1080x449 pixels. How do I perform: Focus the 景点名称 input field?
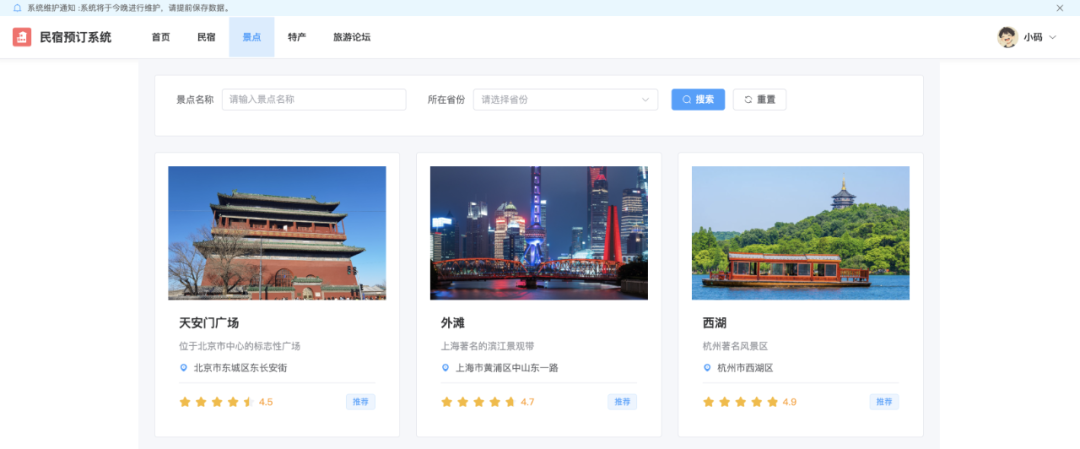pyautogui.click(x=314, y=99)
